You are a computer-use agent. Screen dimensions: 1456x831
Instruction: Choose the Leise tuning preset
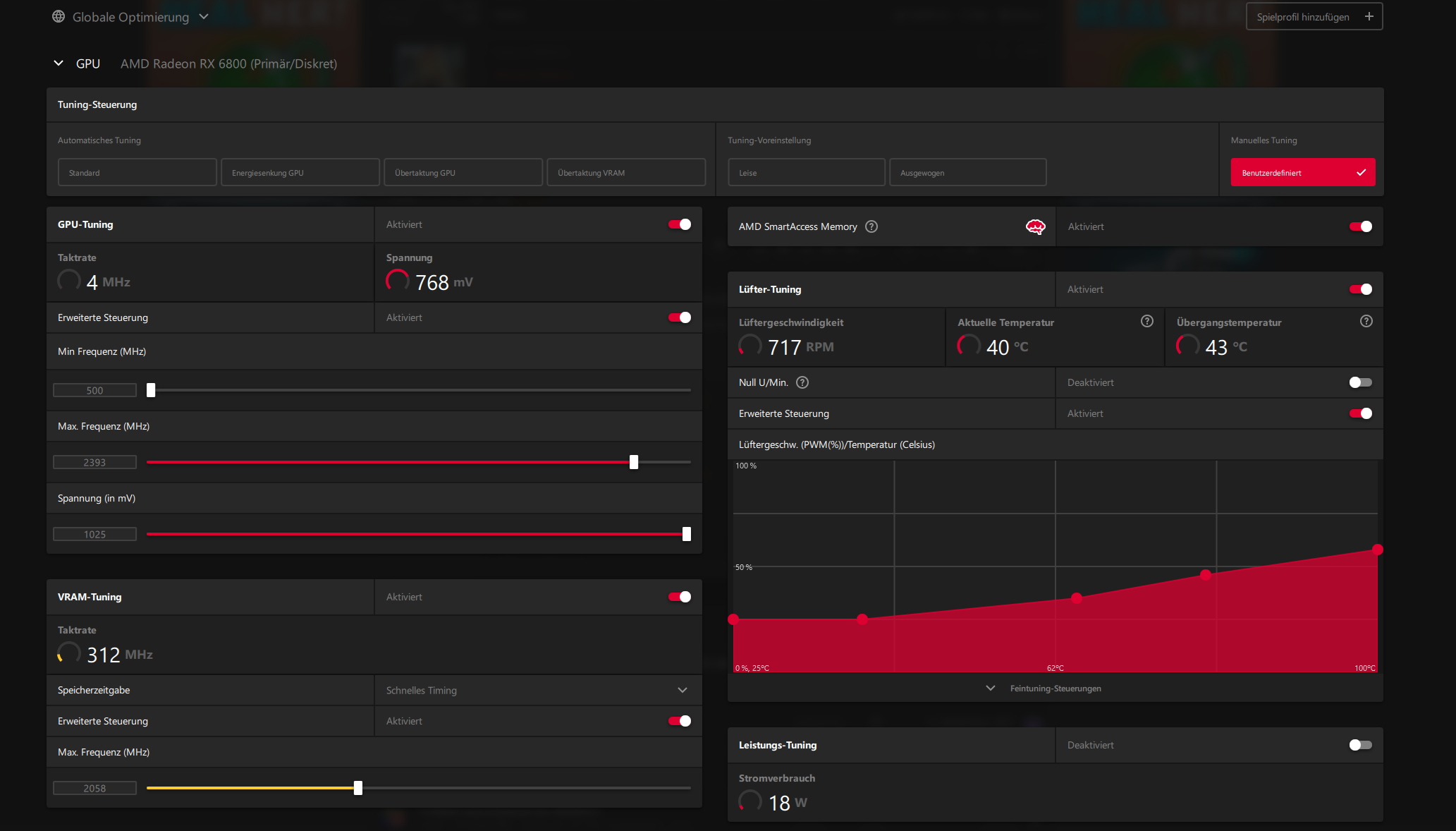(806, 172)
